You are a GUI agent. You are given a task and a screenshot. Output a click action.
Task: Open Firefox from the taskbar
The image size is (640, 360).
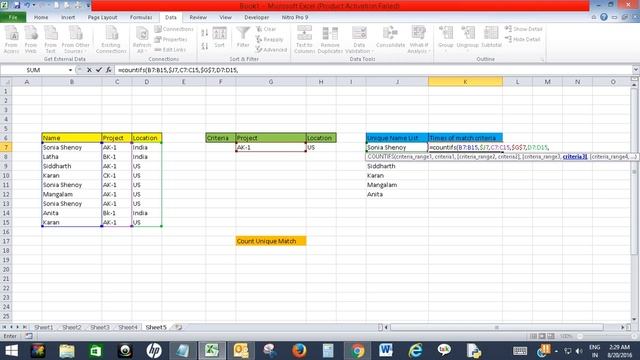(299, 351)
